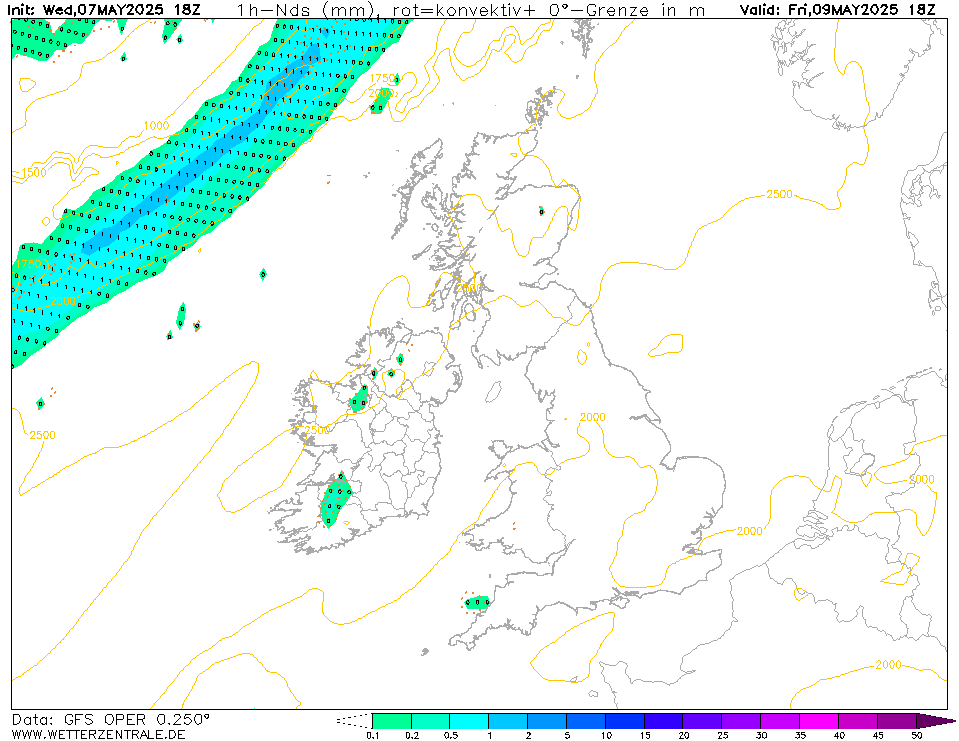Select the 5–10 mm blue legend swatch
959x741 pixels.
[x=586, y=721]
